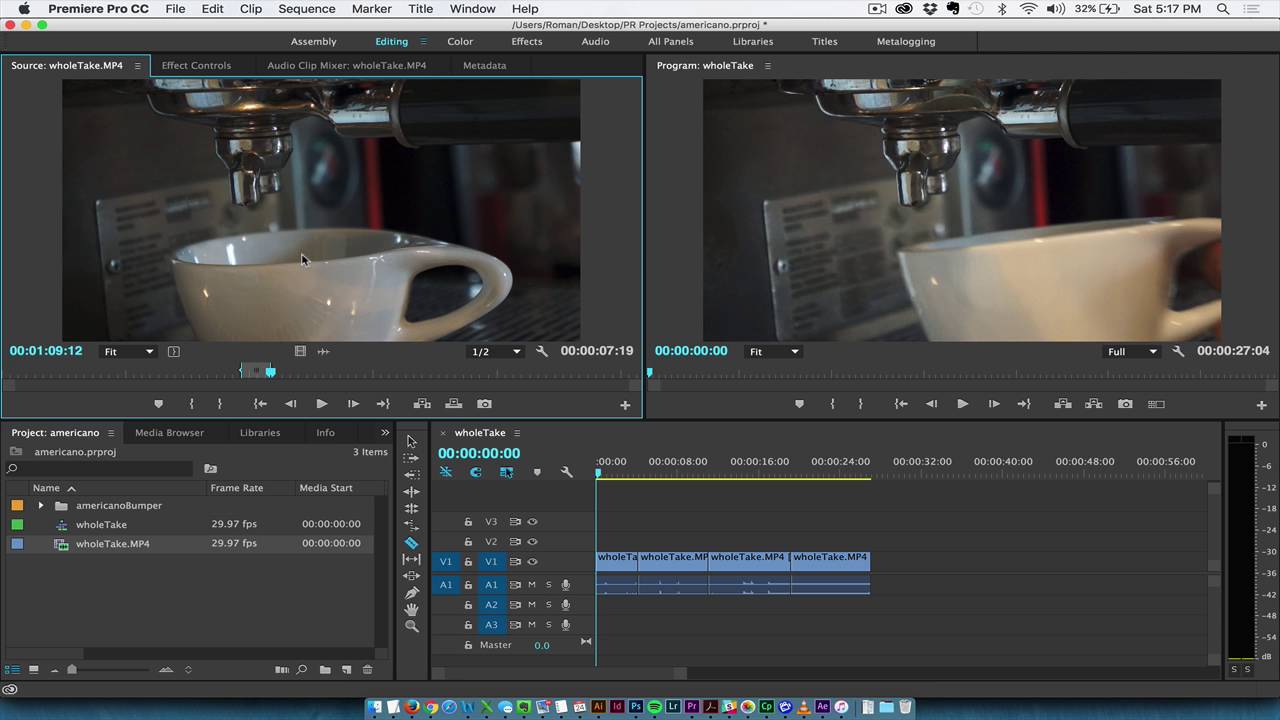Play the Source monitor clip
1280x720 pixels.
pos(321,404)
